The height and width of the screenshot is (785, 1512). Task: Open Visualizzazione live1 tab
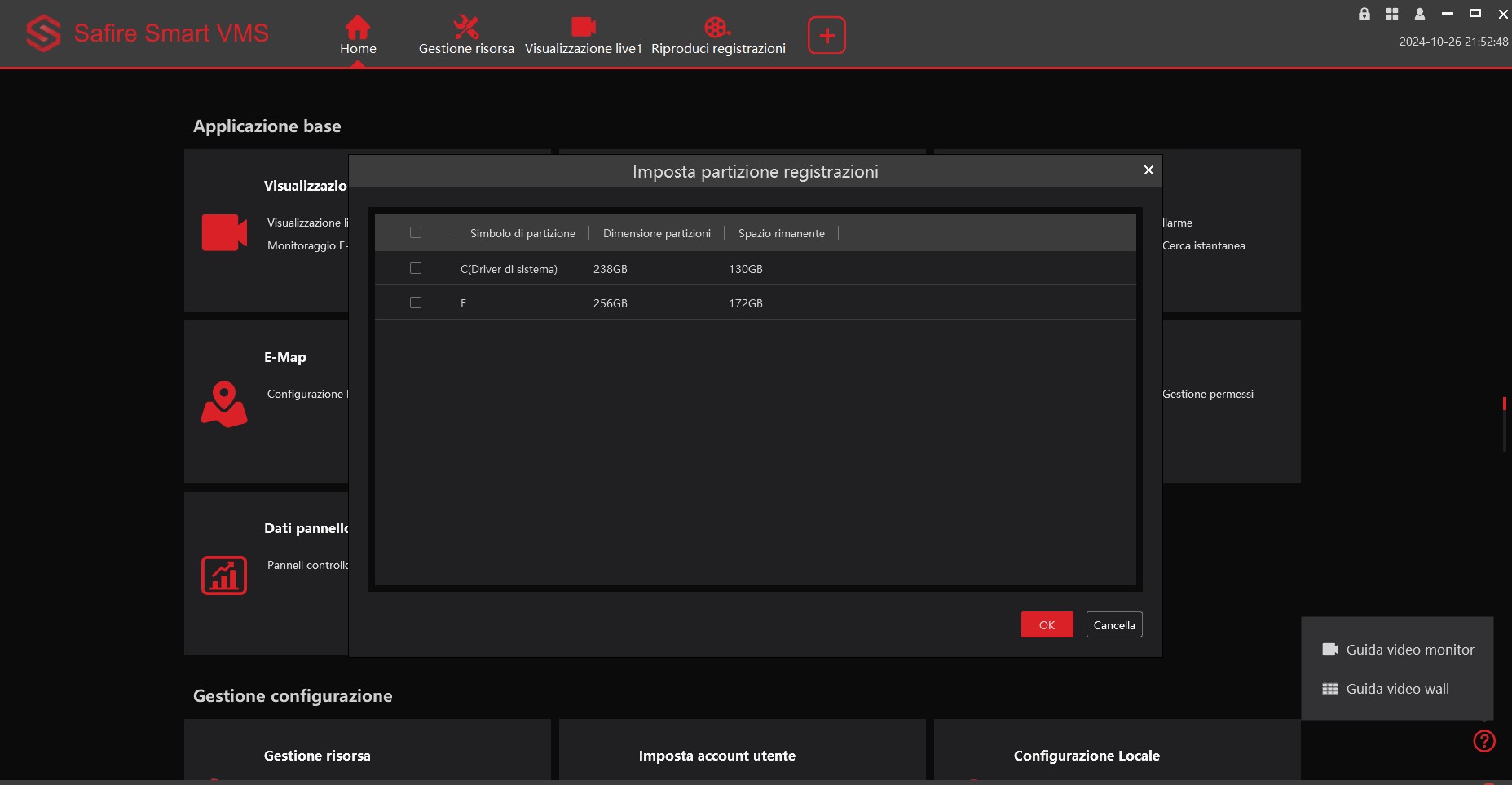point(584,36)
